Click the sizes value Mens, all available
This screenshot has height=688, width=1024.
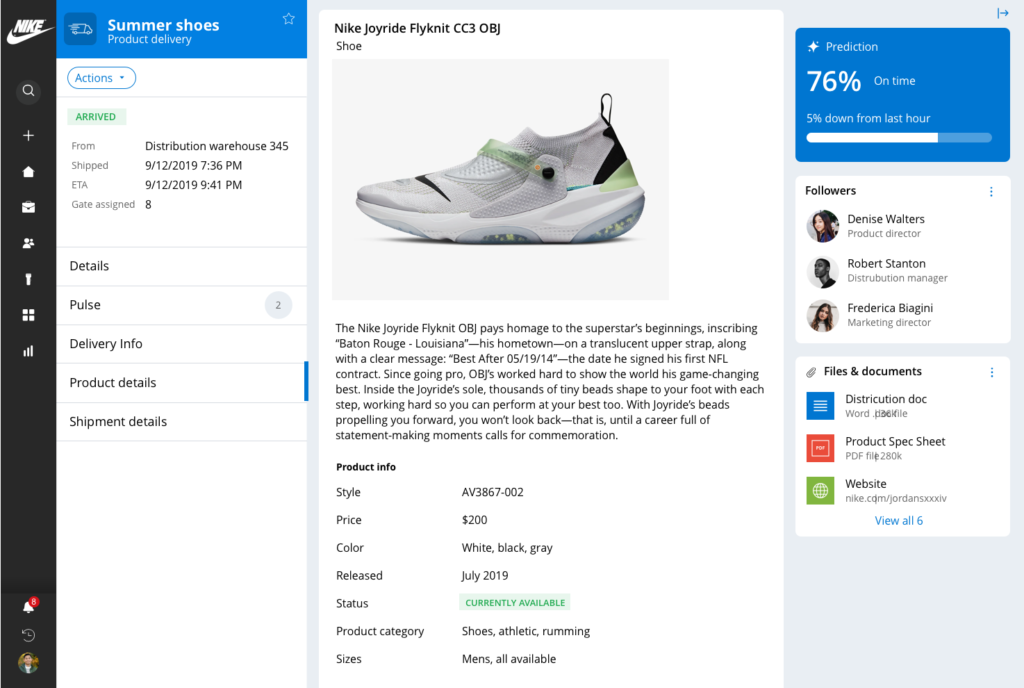click(x=509, y=659)
